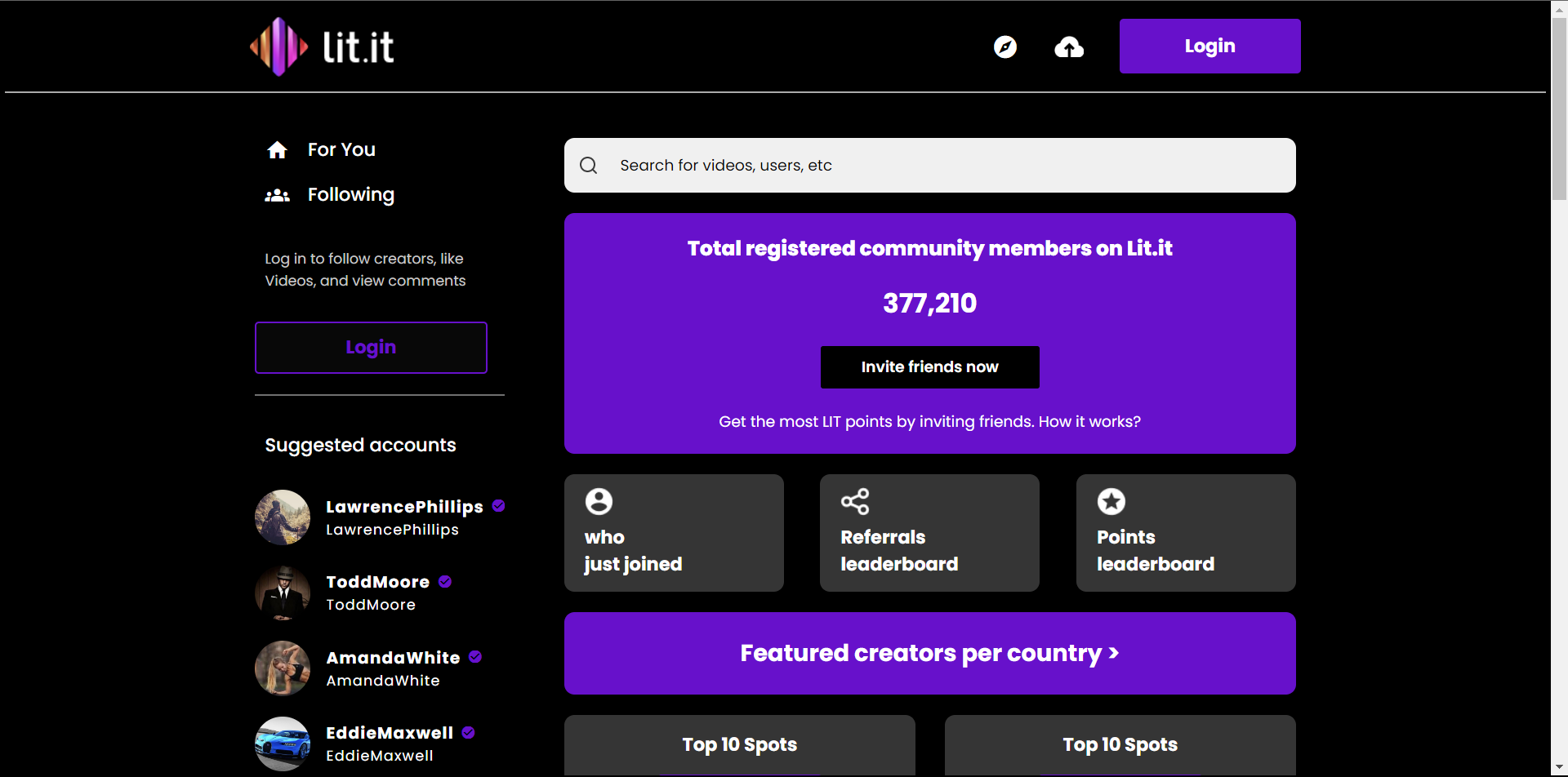The height and width of the screenshot is (777, 1568).
Task: Expand Featured creators per country
Action: 929,654
